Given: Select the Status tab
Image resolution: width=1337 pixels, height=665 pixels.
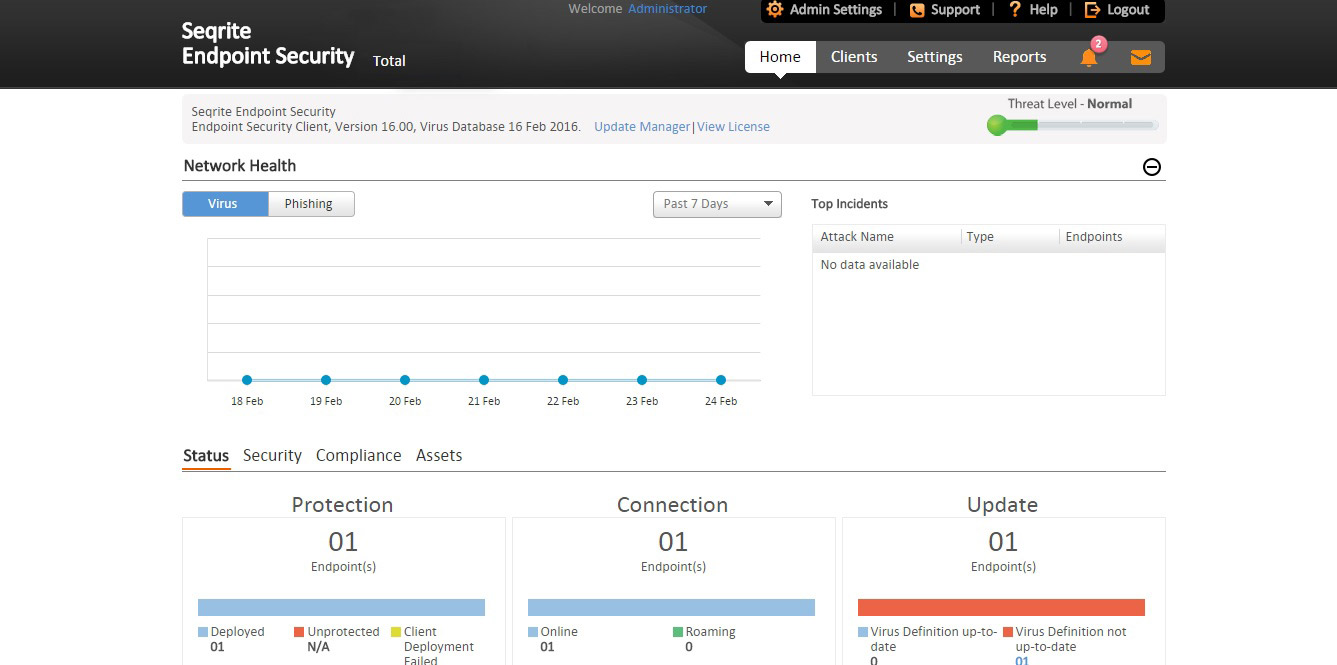Looking at the screenshot, I should [206, 456].
